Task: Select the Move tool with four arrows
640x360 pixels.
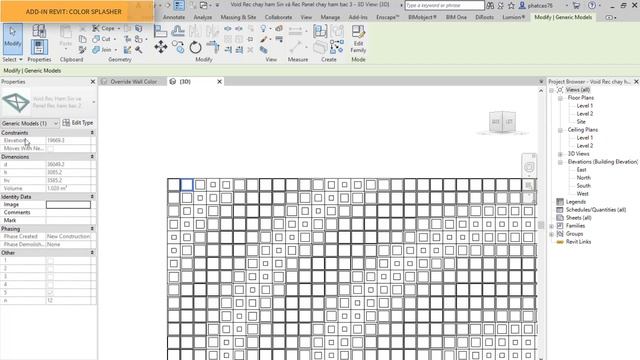Action: 161,47
